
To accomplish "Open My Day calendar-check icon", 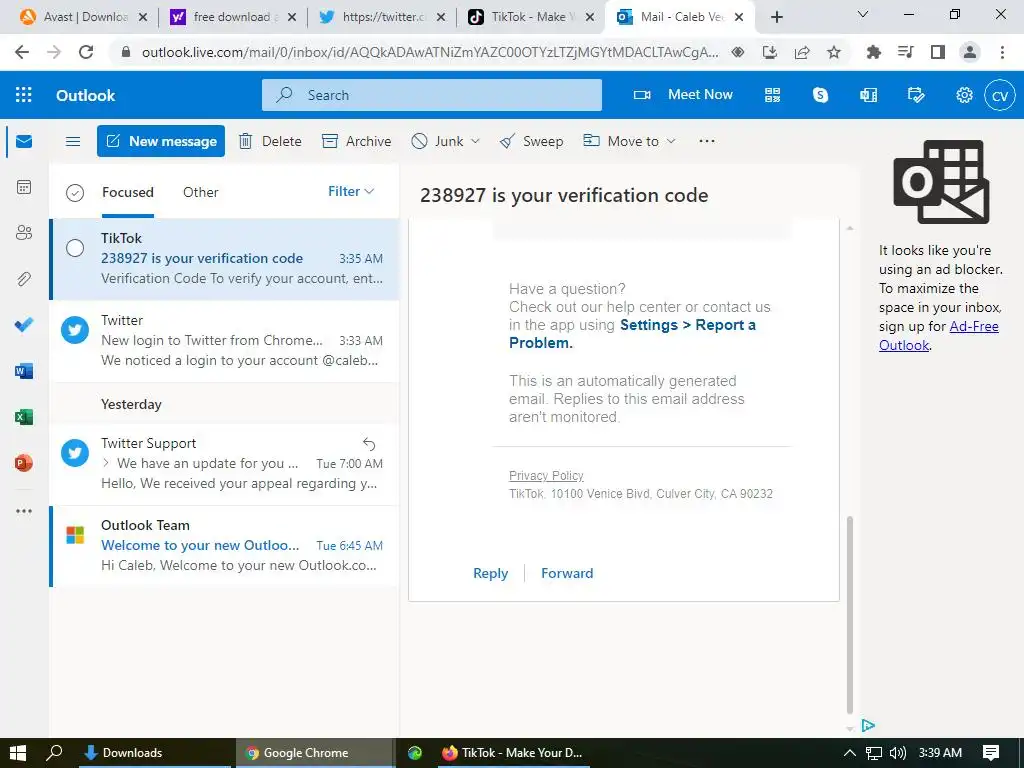I will (916, 95).
